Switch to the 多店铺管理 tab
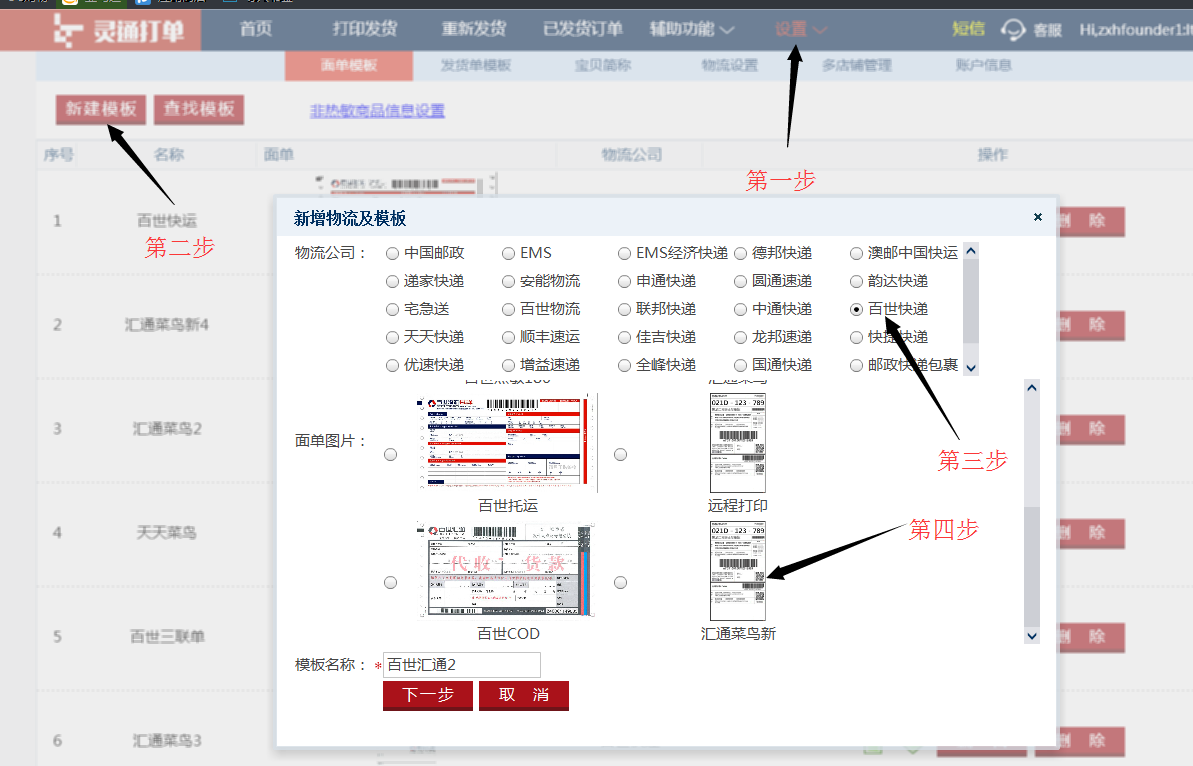This screenshot has width=1193, height=766. click(857, 65)
